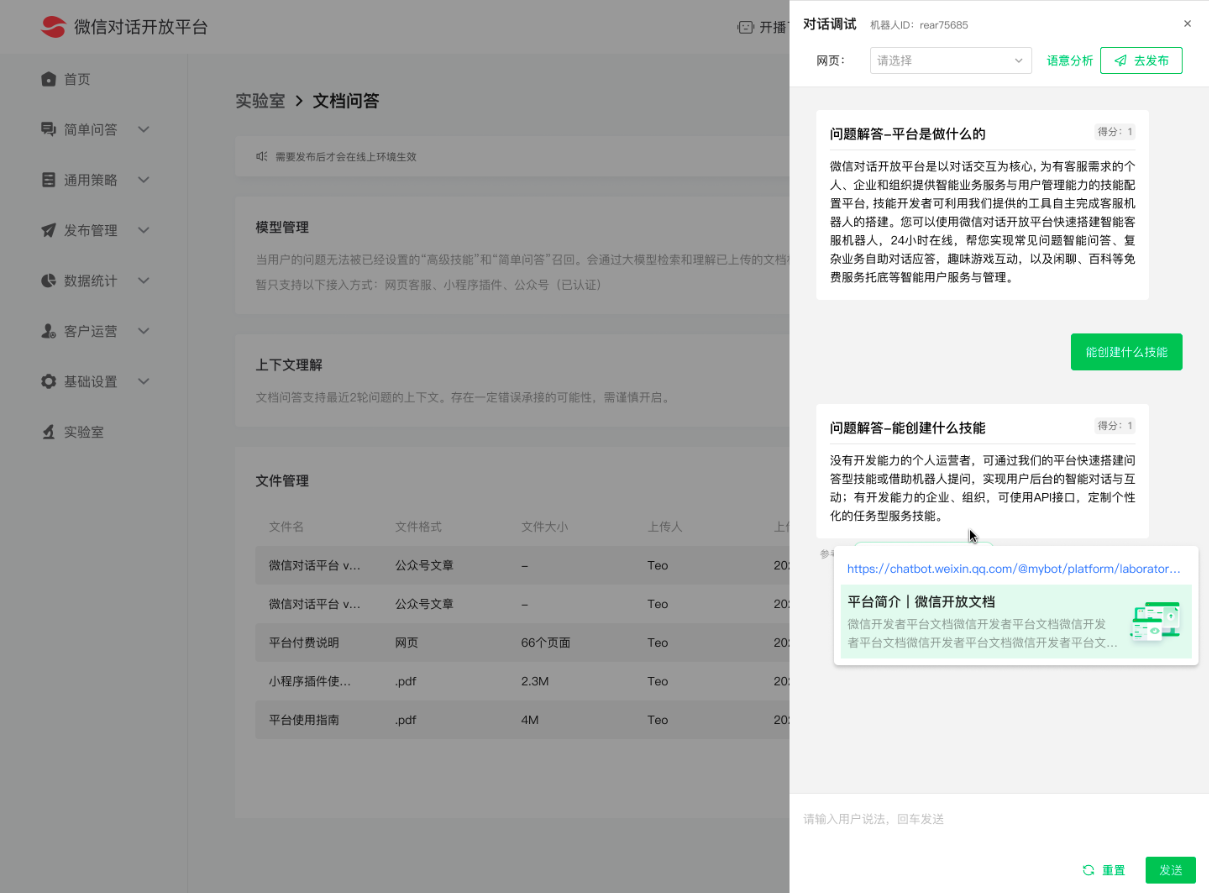Viewport: 1209px width, 893px height.
Task: Click the 上下文理解 section heading
Action: [x=289, y=365]
